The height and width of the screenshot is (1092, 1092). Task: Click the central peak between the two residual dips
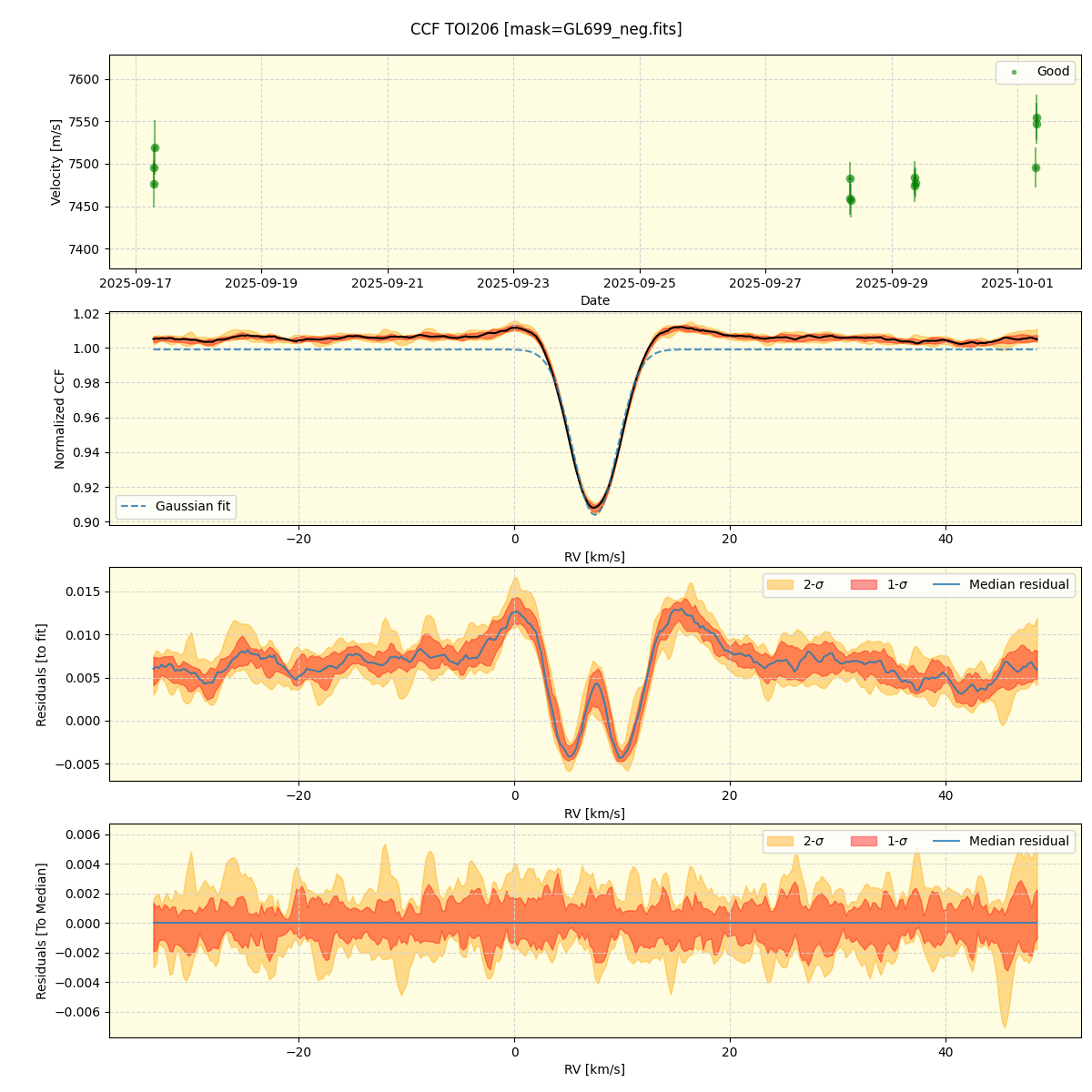click(x=596, y=683)
